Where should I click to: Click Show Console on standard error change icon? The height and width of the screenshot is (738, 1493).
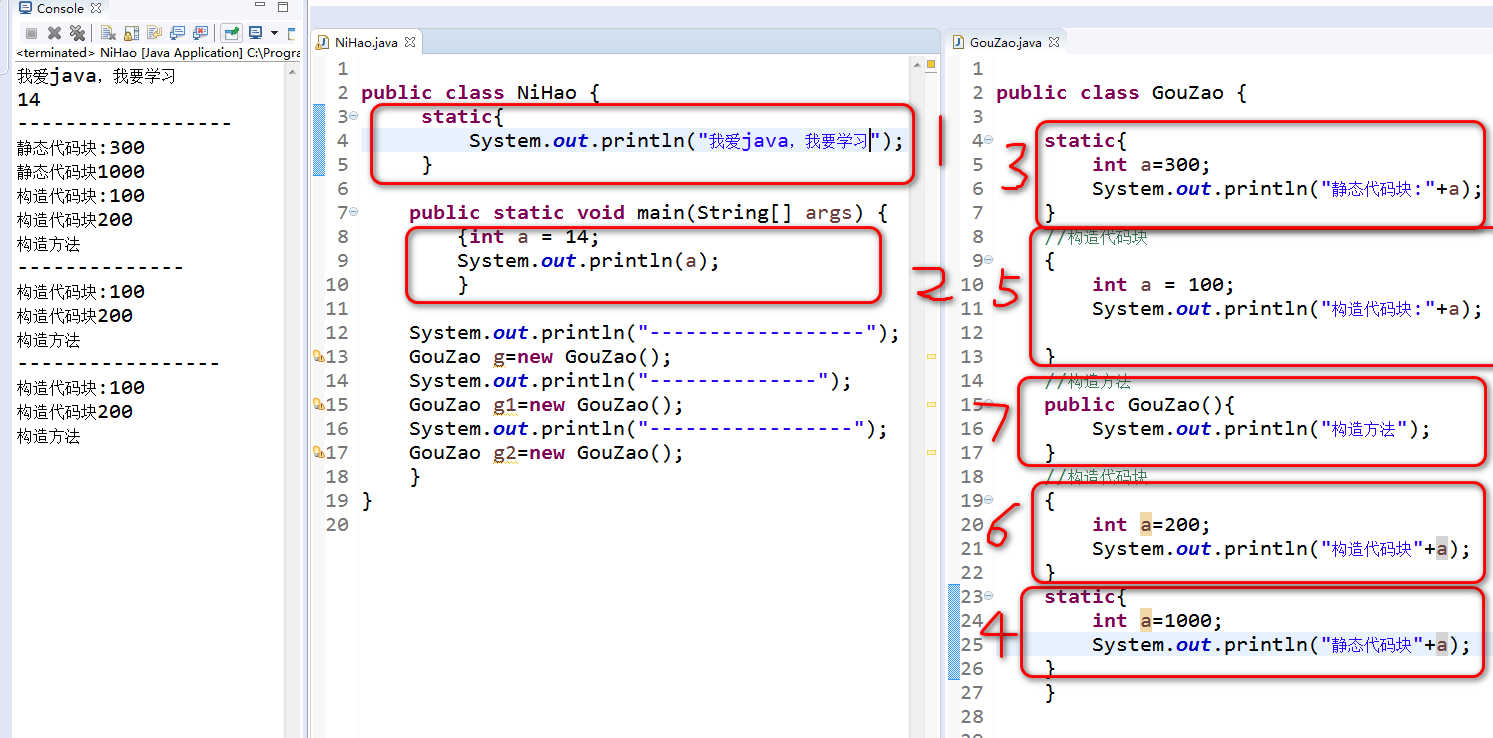tap(201, 33)
